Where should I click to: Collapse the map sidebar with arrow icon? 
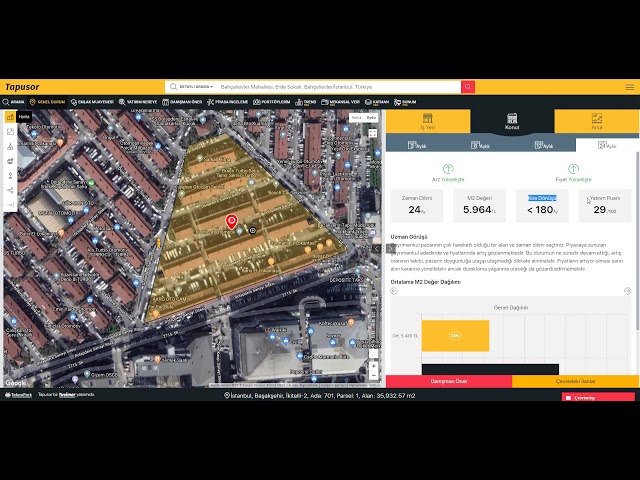(x=10, y=204)
